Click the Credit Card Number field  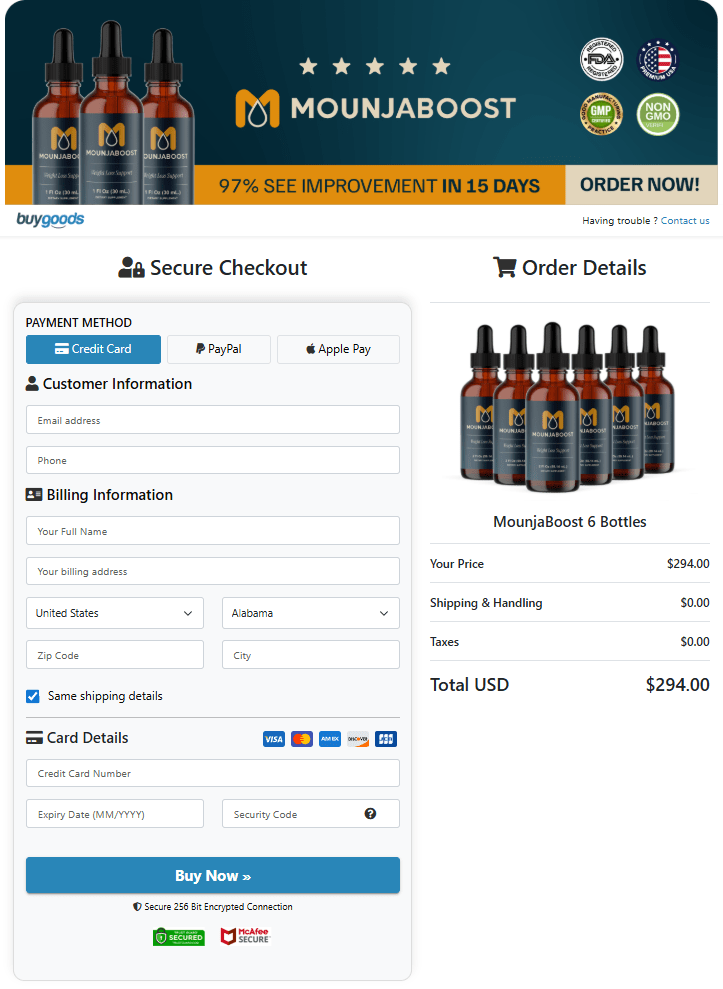point(213,773)
